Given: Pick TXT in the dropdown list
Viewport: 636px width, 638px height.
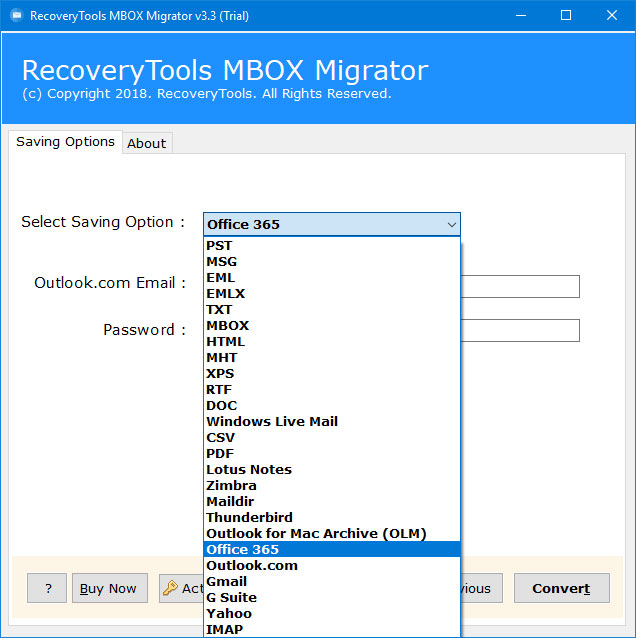Looking at the screenshot, I should tap(332, 310).
